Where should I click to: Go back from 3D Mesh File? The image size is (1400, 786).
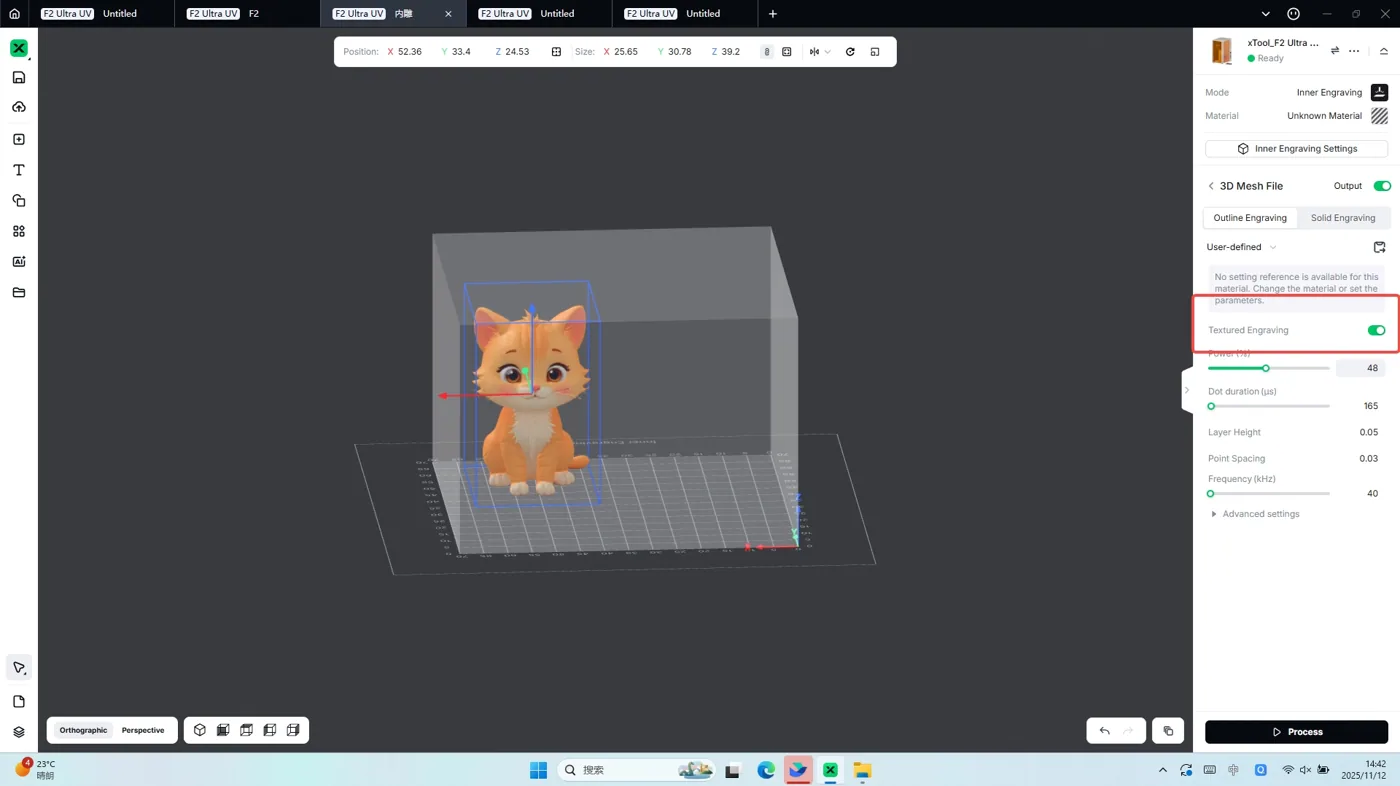click(x=1211, y=186)
